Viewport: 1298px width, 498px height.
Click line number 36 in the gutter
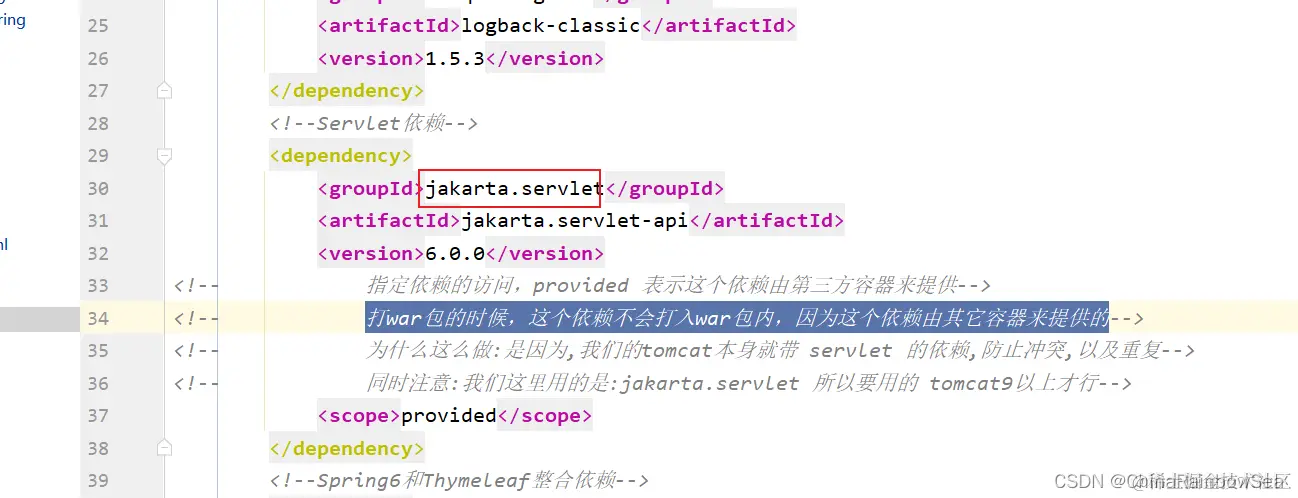click(x=98, y=383)
